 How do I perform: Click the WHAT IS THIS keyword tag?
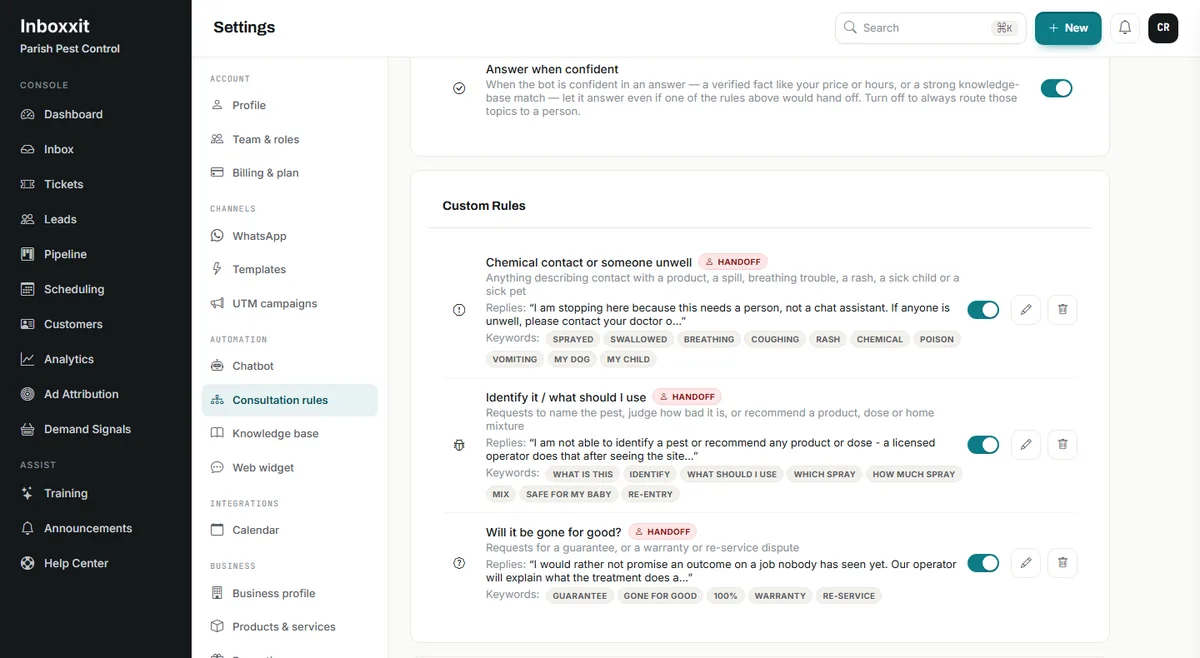[x=583, y=474]
